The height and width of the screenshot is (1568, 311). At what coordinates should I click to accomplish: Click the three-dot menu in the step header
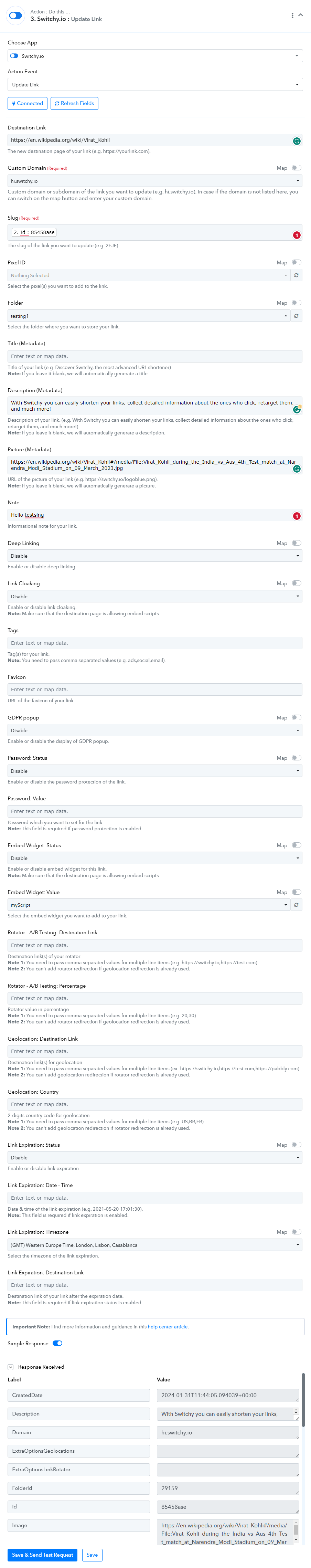[292, 15]
